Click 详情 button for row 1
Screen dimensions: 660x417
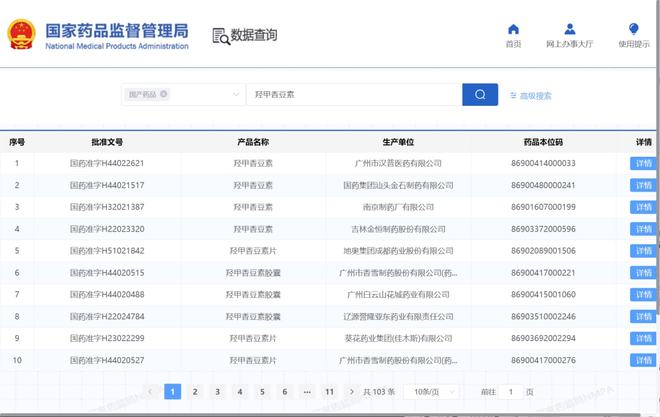coord(643,163)
